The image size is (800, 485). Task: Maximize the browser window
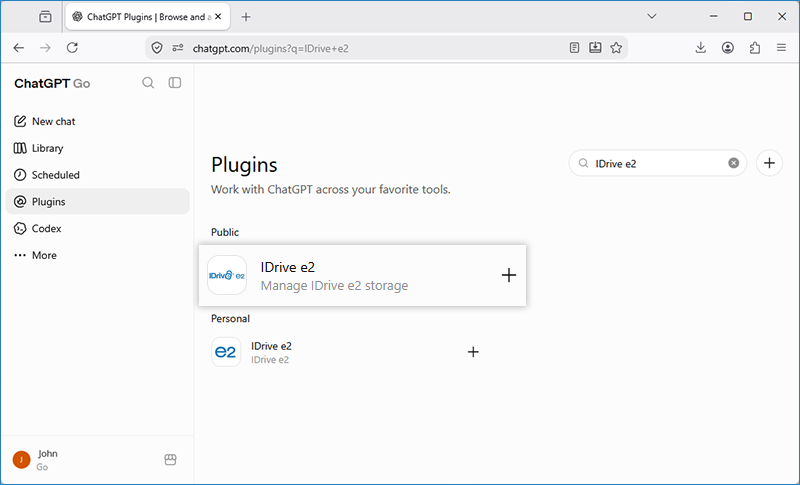(747, 16)
